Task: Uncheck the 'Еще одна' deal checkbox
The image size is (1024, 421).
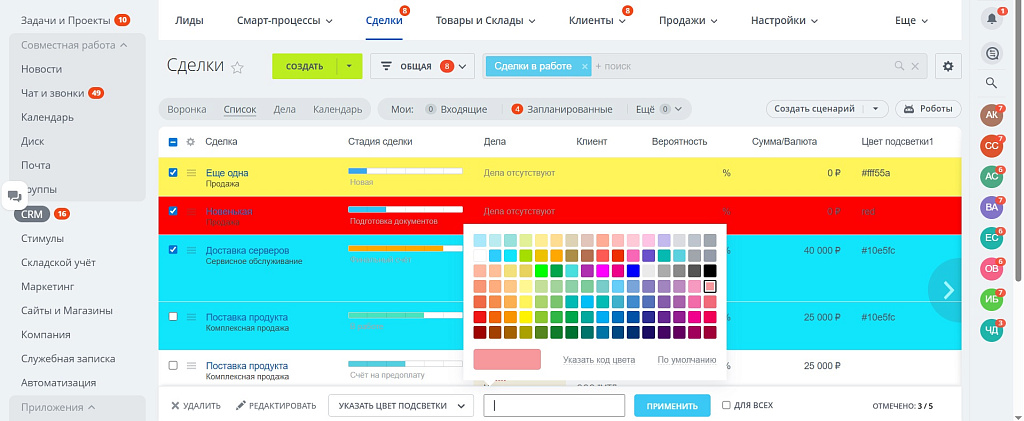Action: pos(173,173)
